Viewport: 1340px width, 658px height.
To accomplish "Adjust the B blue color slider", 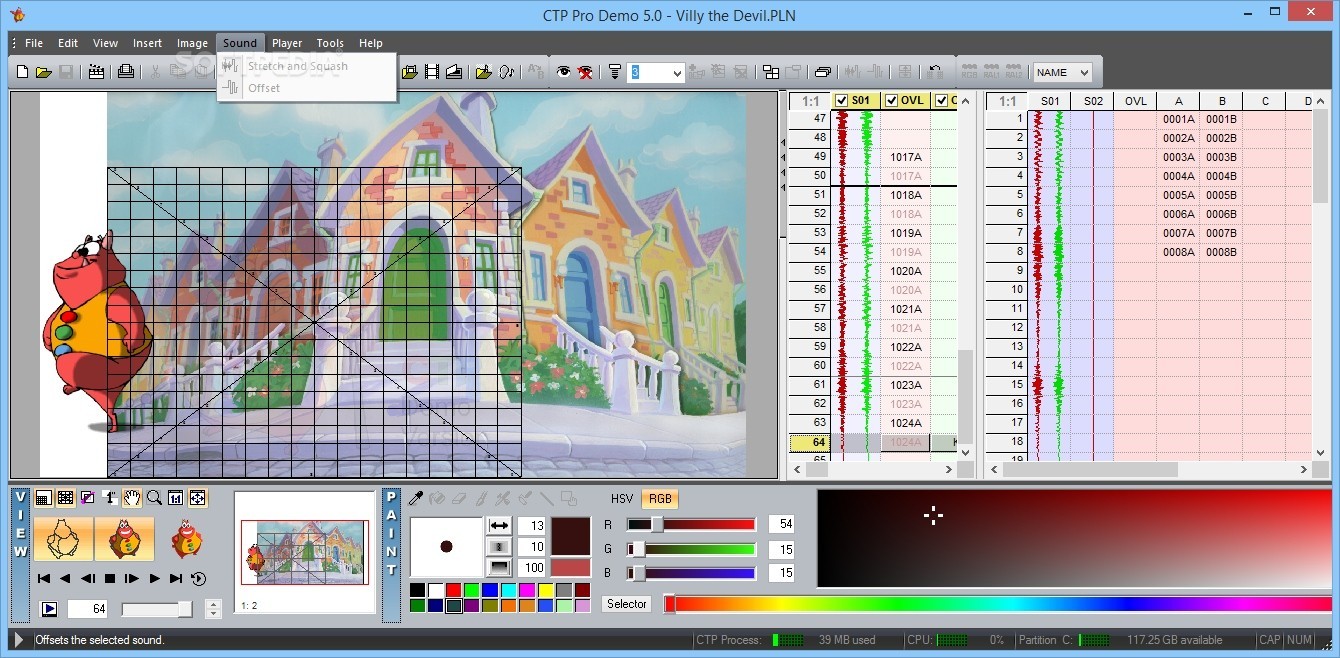I will click(691, 573).
